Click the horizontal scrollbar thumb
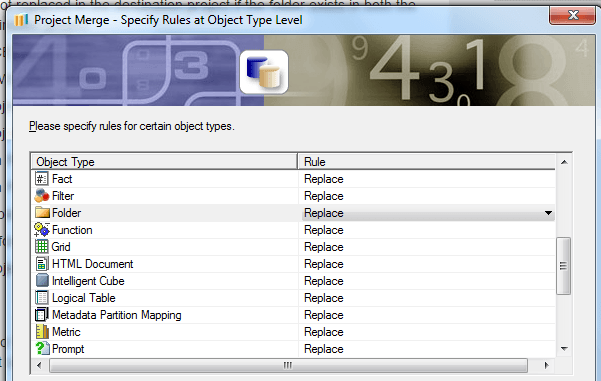This screenshot has width=601, height=381. [x=288, y=365]
